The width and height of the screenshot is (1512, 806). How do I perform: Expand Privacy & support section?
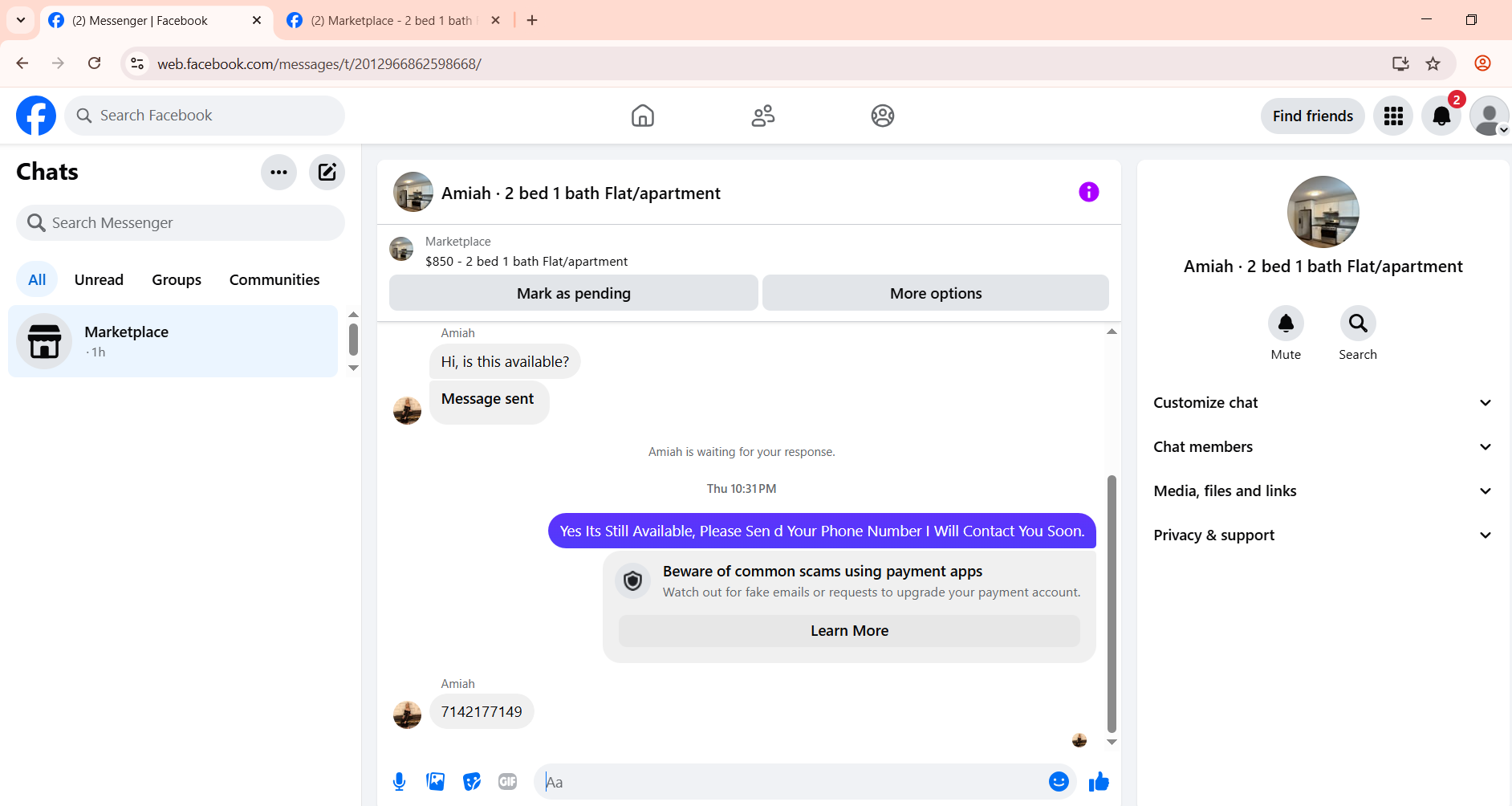tap(1323, 535)
